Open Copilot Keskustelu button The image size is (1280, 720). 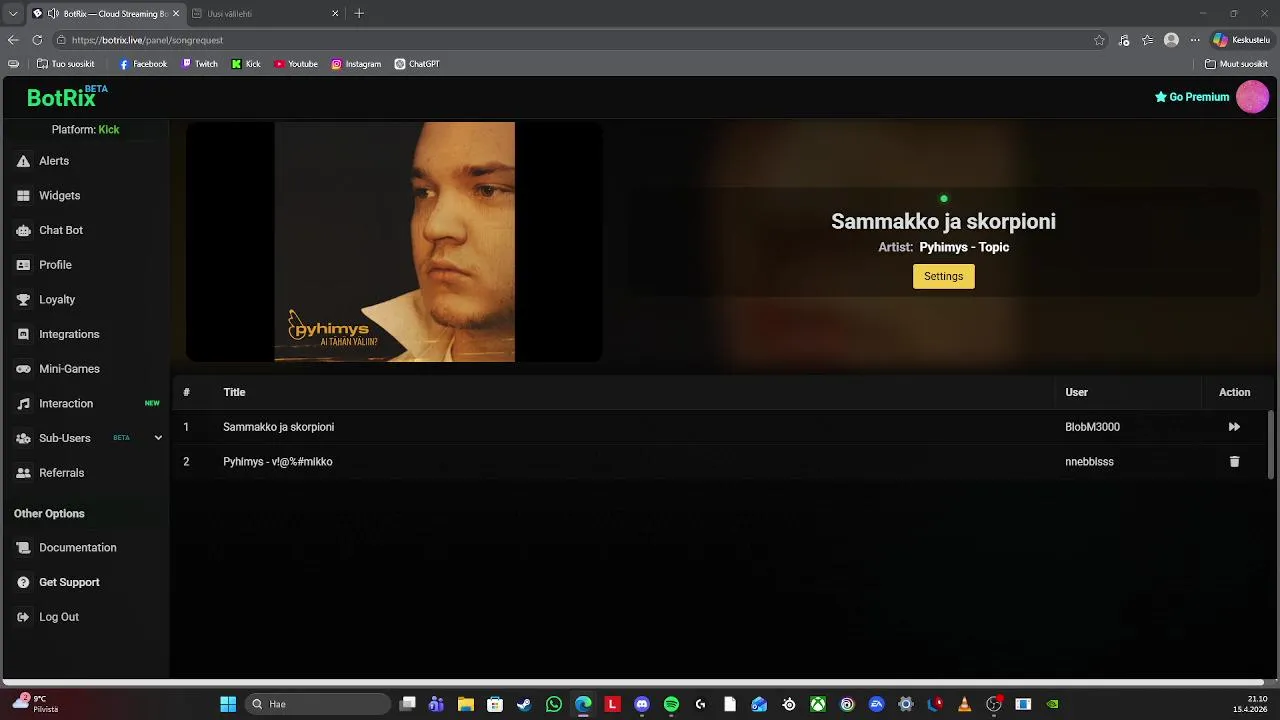point(1241,40)
